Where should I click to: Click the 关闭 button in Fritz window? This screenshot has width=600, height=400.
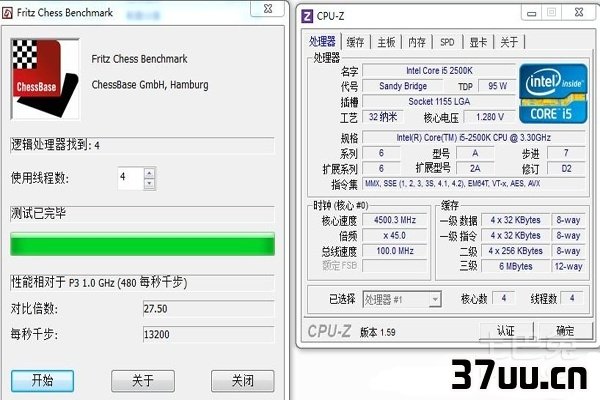click(x=243, y=380)
